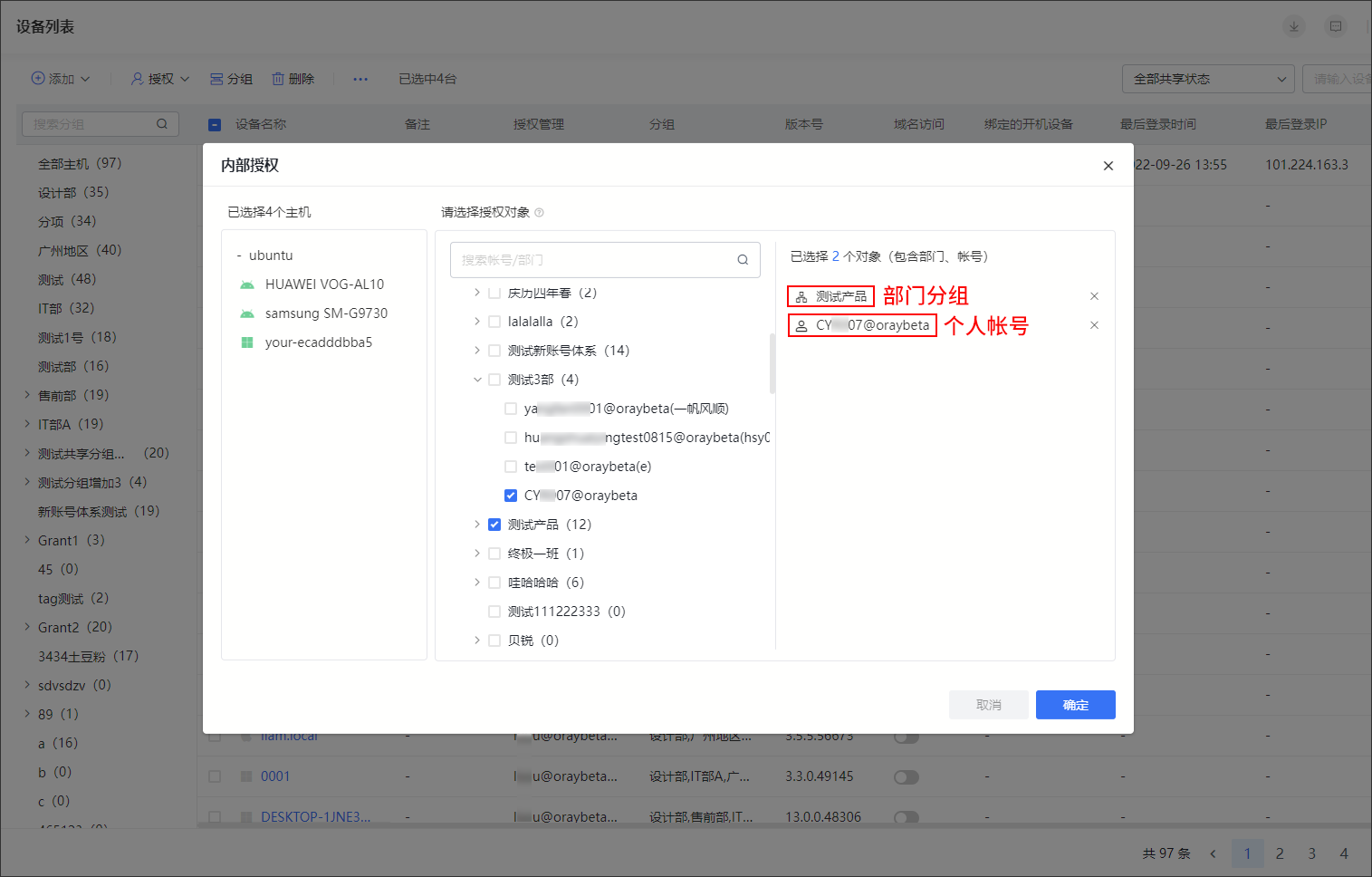The image size is (1372, 877).
Task: Remove 测试产品 from selected objects
Action: pos(1094,296)
